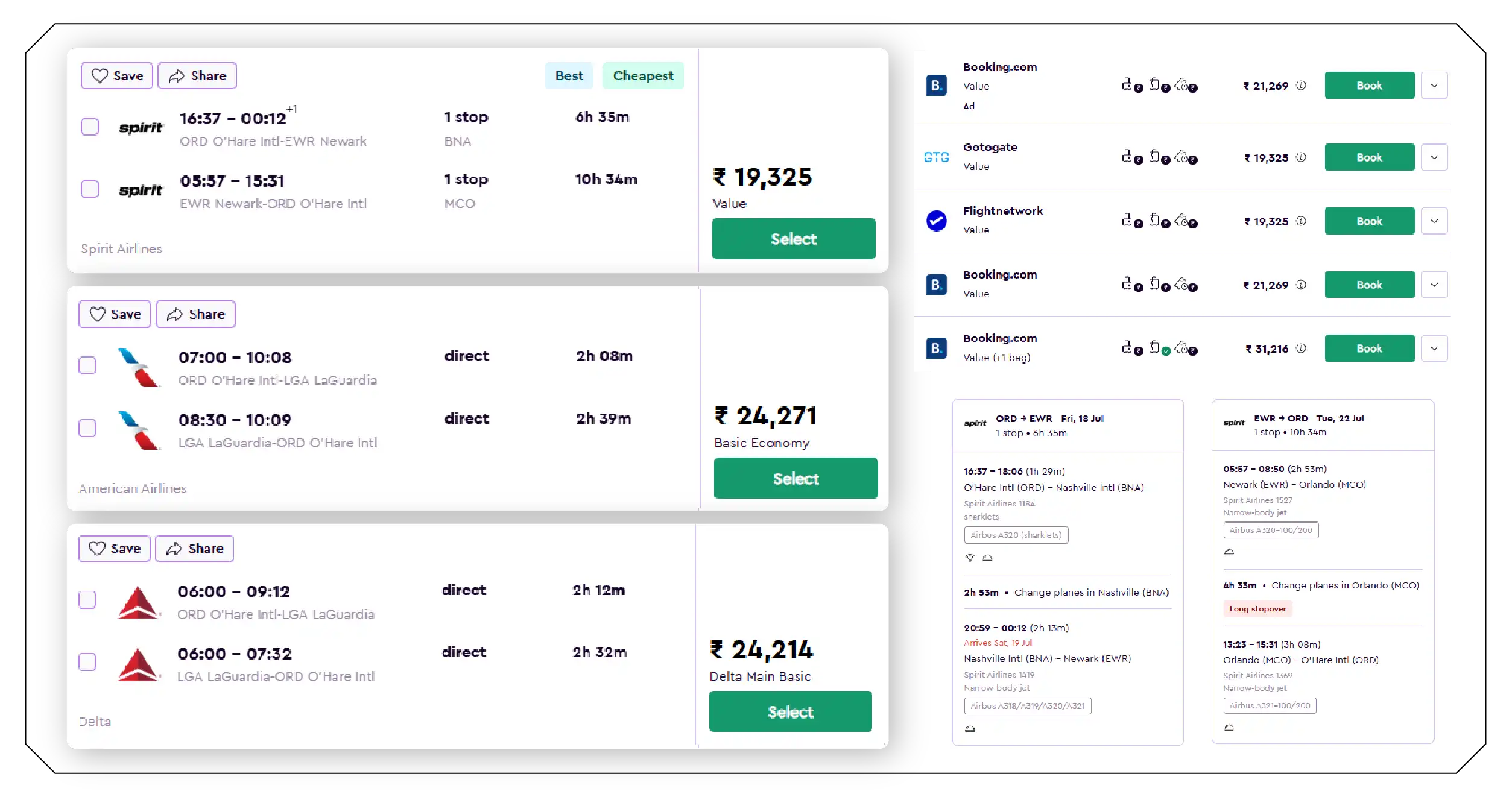Click the meal amenity icon under Spirit Airlines 1419

(970, 728)
